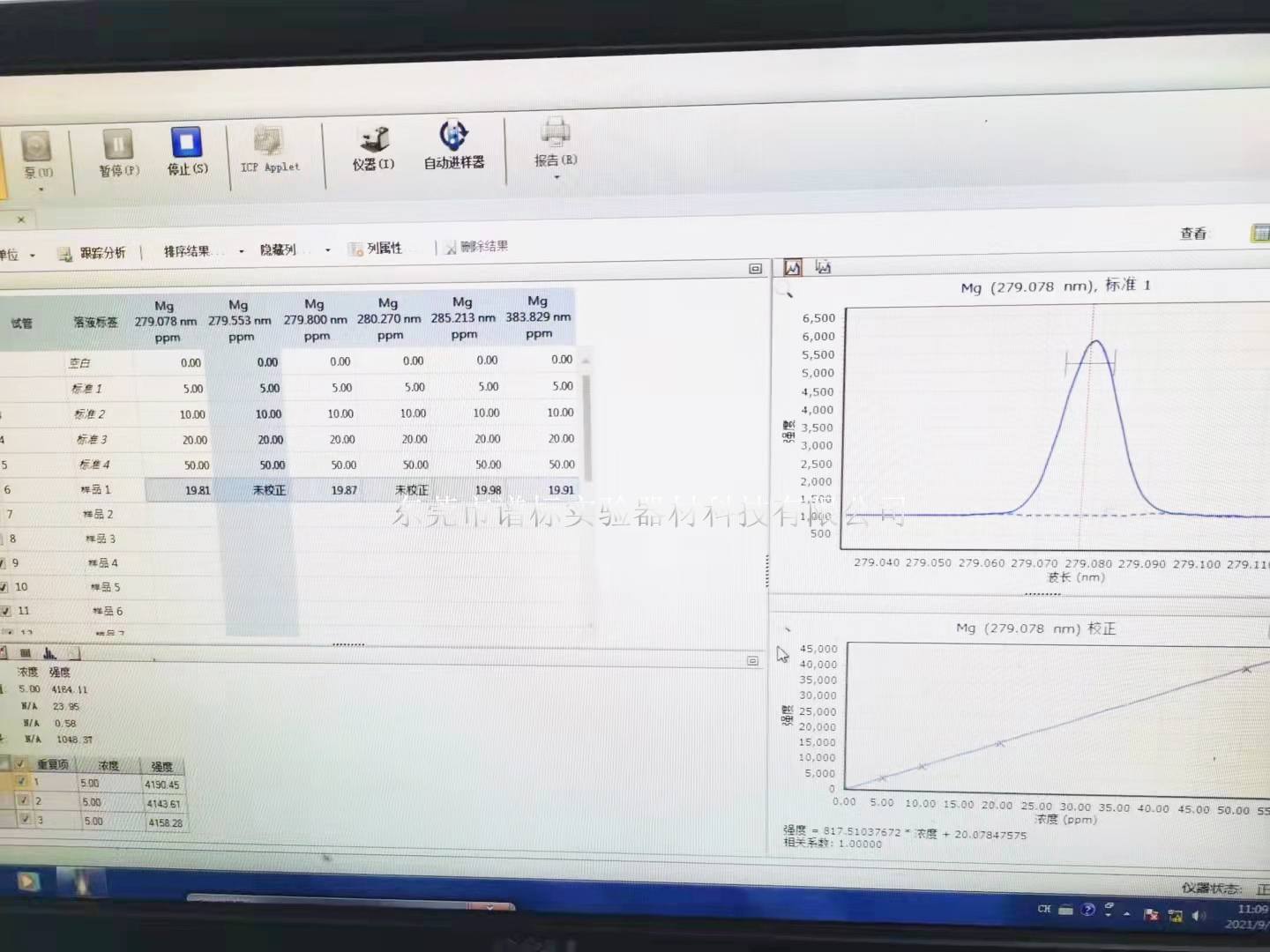Open the 仪器 (Instrument) panel icon
Screen dimensions: 1270x952
[x=374, y=141]
